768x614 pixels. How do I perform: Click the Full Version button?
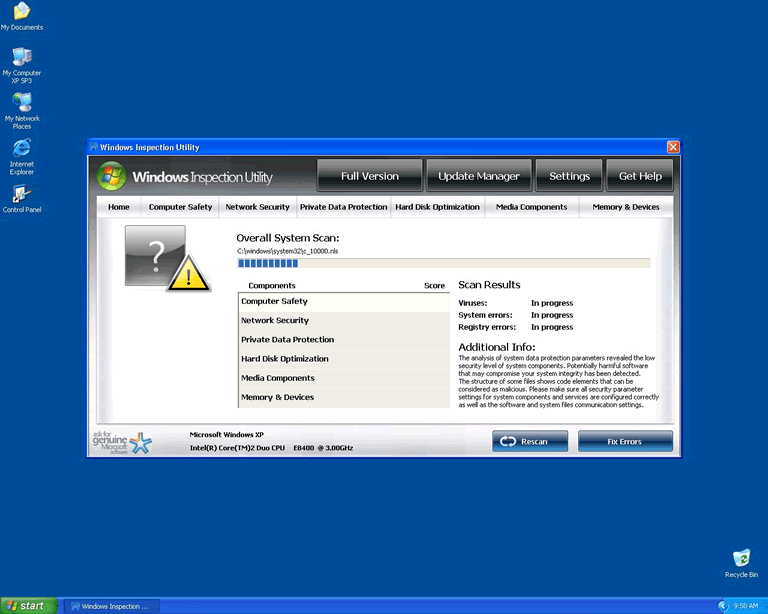(369, 176)
